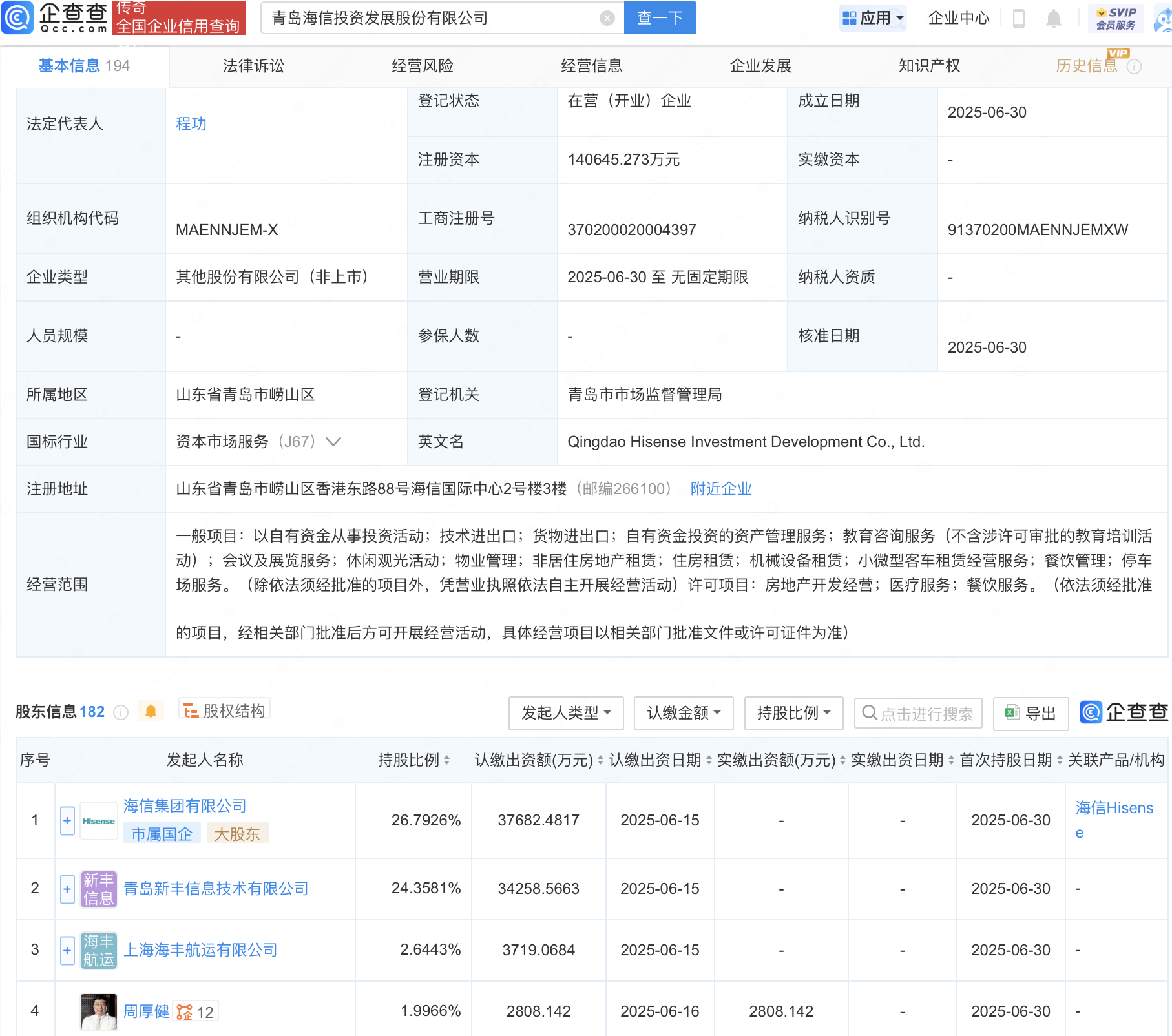Select 注册资本 value 140645.273万元
Viewport: 1172px width, 1036px height.
click(x=623, y=160)
